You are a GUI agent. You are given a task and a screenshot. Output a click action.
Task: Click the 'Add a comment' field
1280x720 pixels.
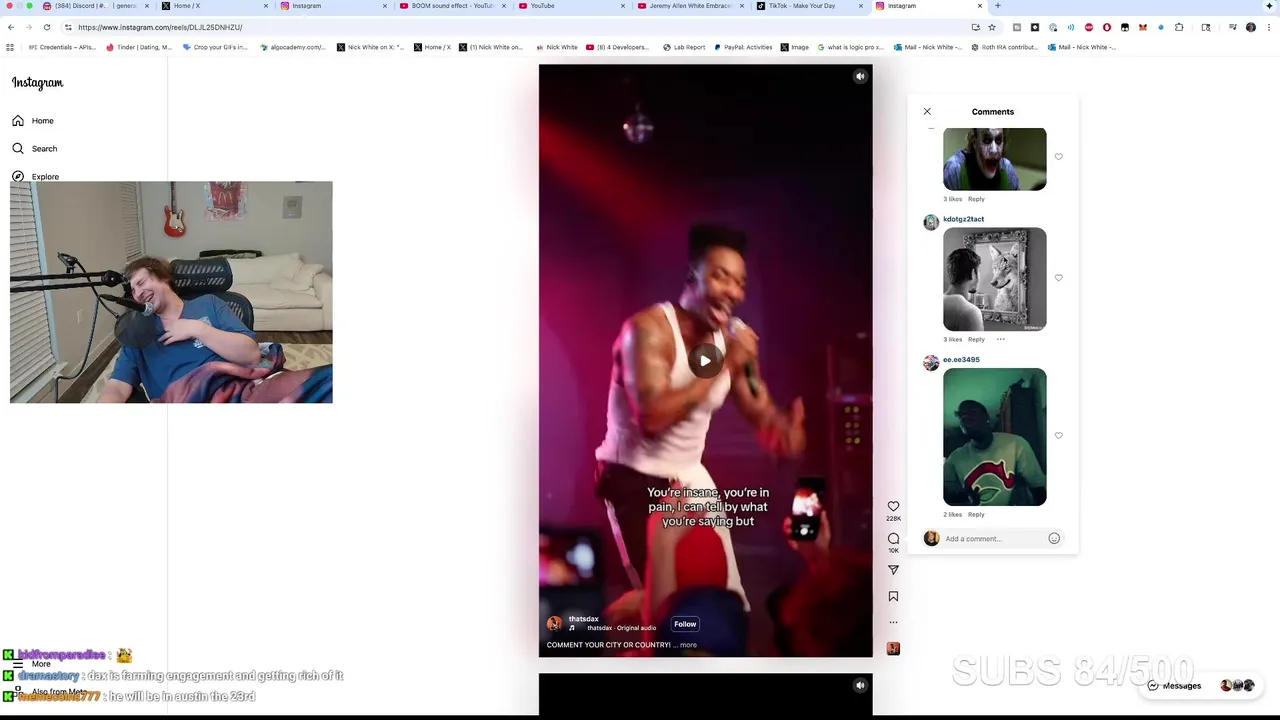tap(992, 539)
